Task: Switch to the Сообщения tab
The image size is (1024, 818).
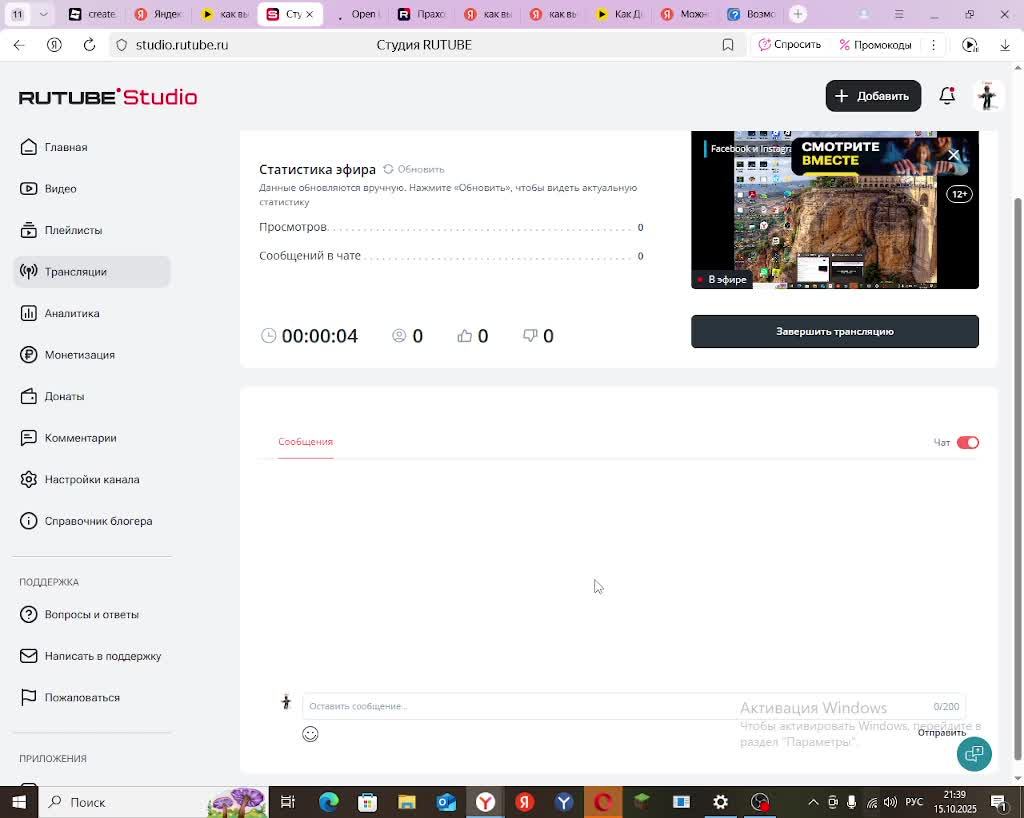Action: tap(306, 442)
